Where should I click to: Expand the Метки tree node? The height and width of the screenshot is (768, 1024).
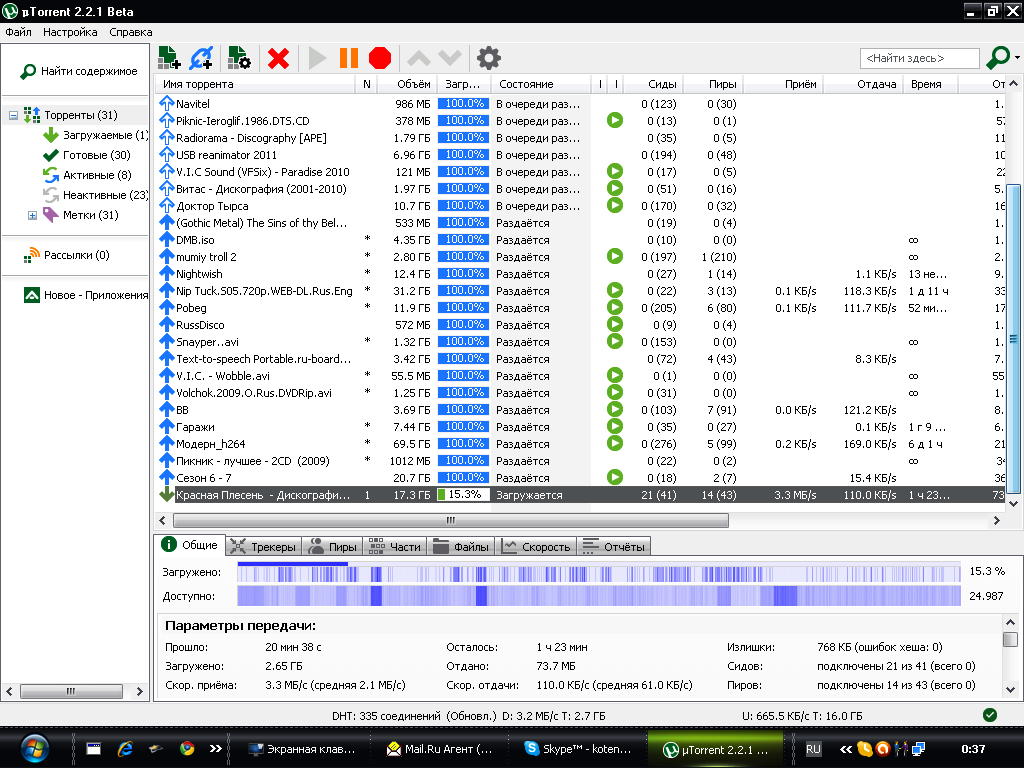click(32, 215)
